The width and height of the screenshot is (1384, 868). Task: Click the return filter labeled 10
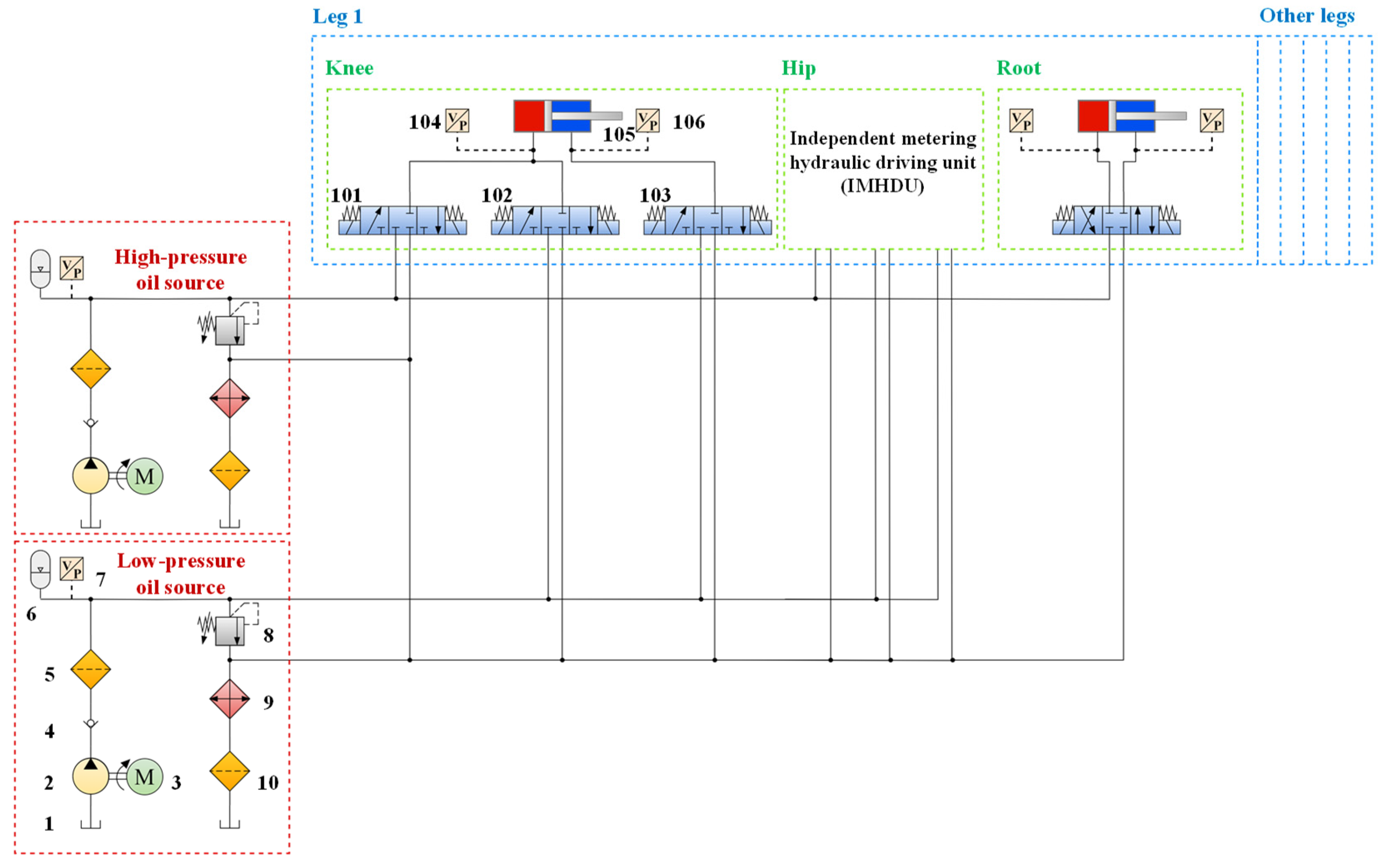(230, 771)
